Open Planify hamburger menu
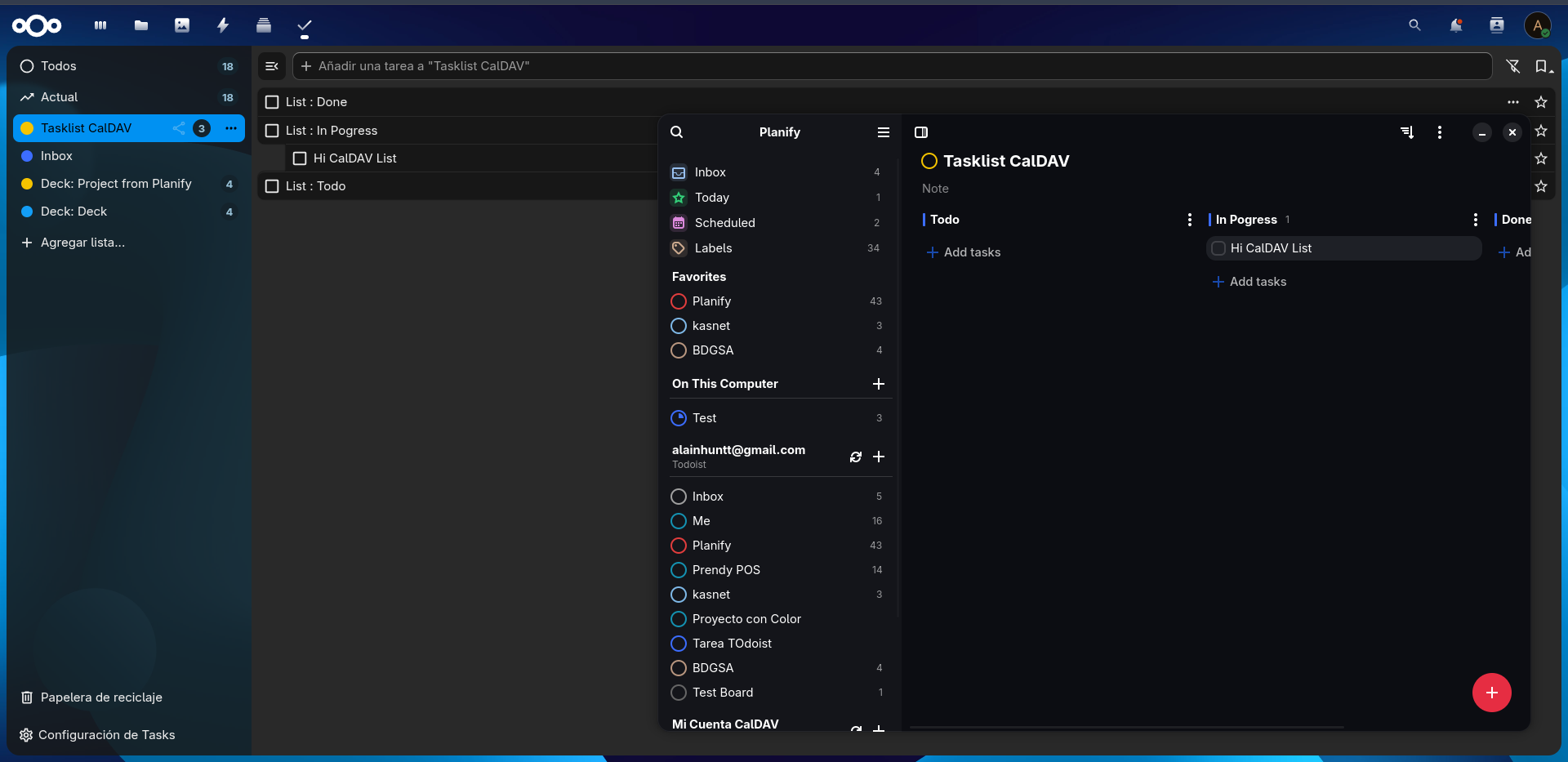Screen dimensions: 1568x762 coord(884,132)
